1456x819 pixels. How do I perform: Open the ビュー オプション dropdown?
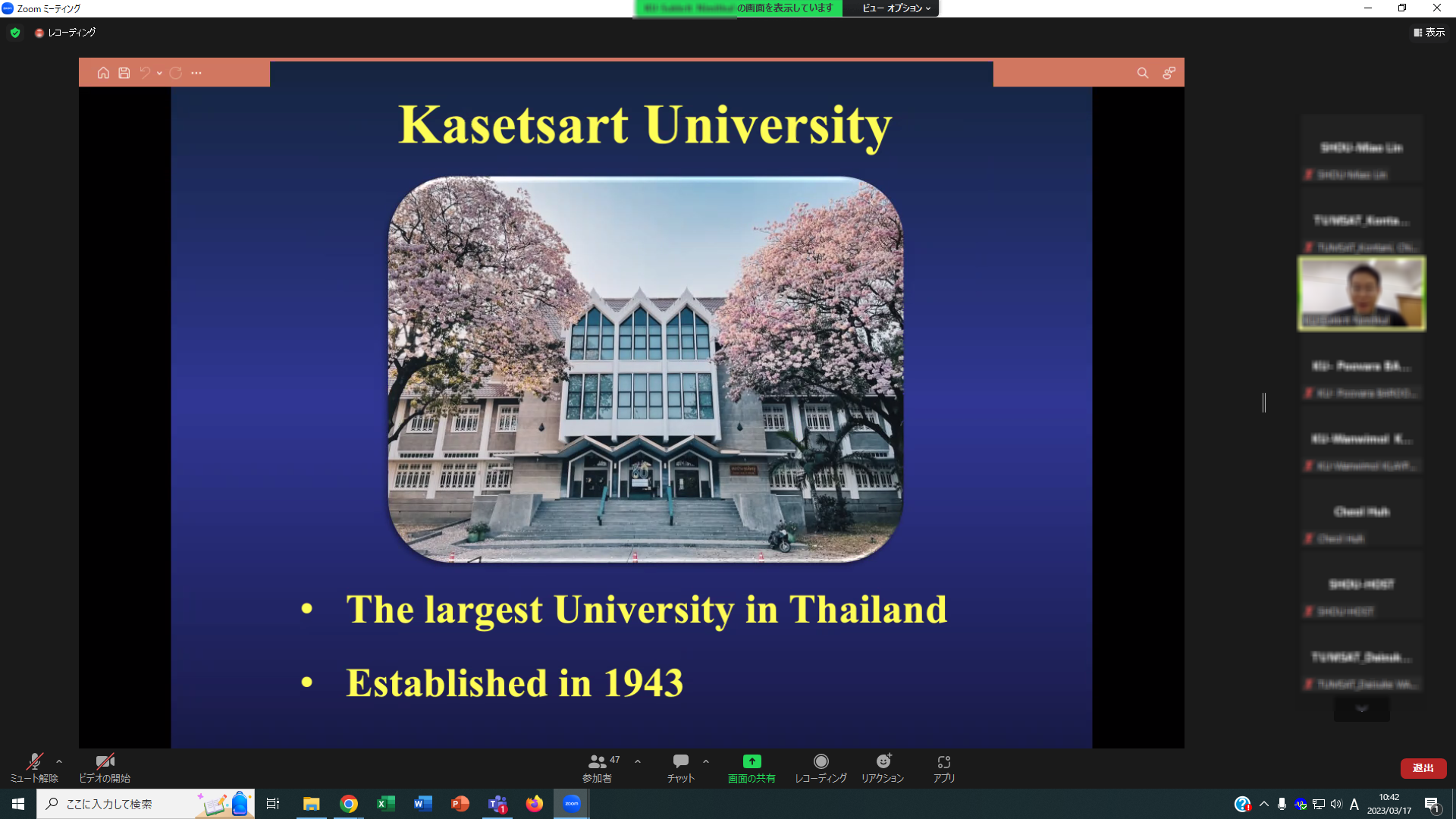pos(896,8)
